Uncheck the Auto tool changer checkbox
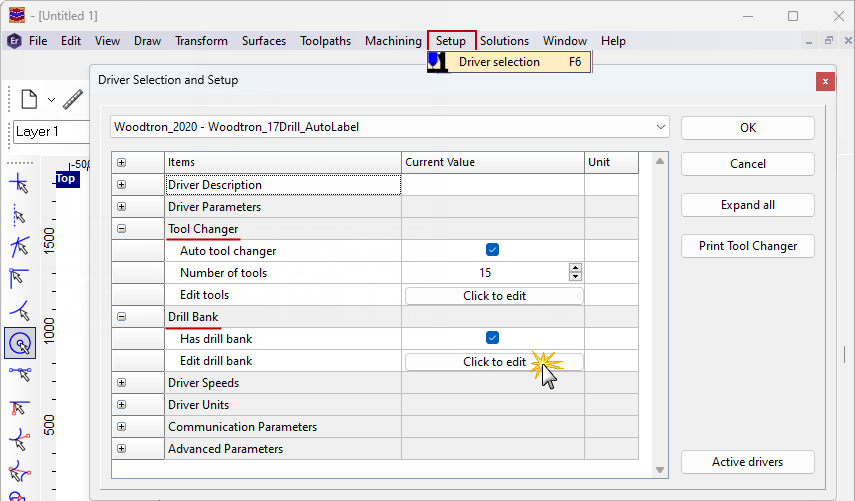Viewport: 855px width, 501px height. [x=492, y=251]
